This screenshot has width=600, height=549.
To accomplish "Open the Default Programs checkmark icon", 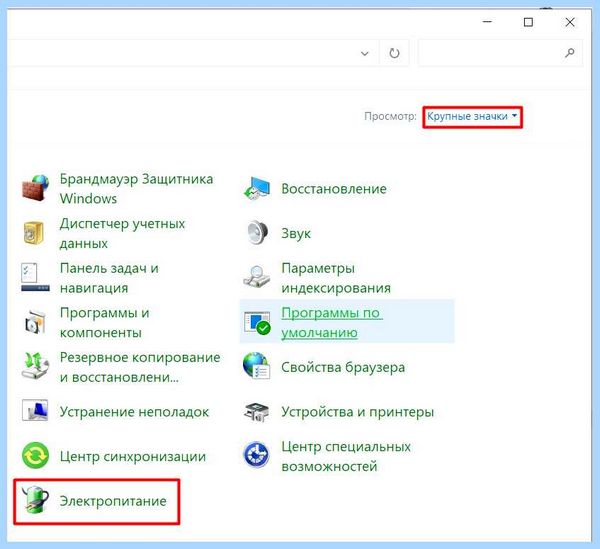I will tap(257, 322).
